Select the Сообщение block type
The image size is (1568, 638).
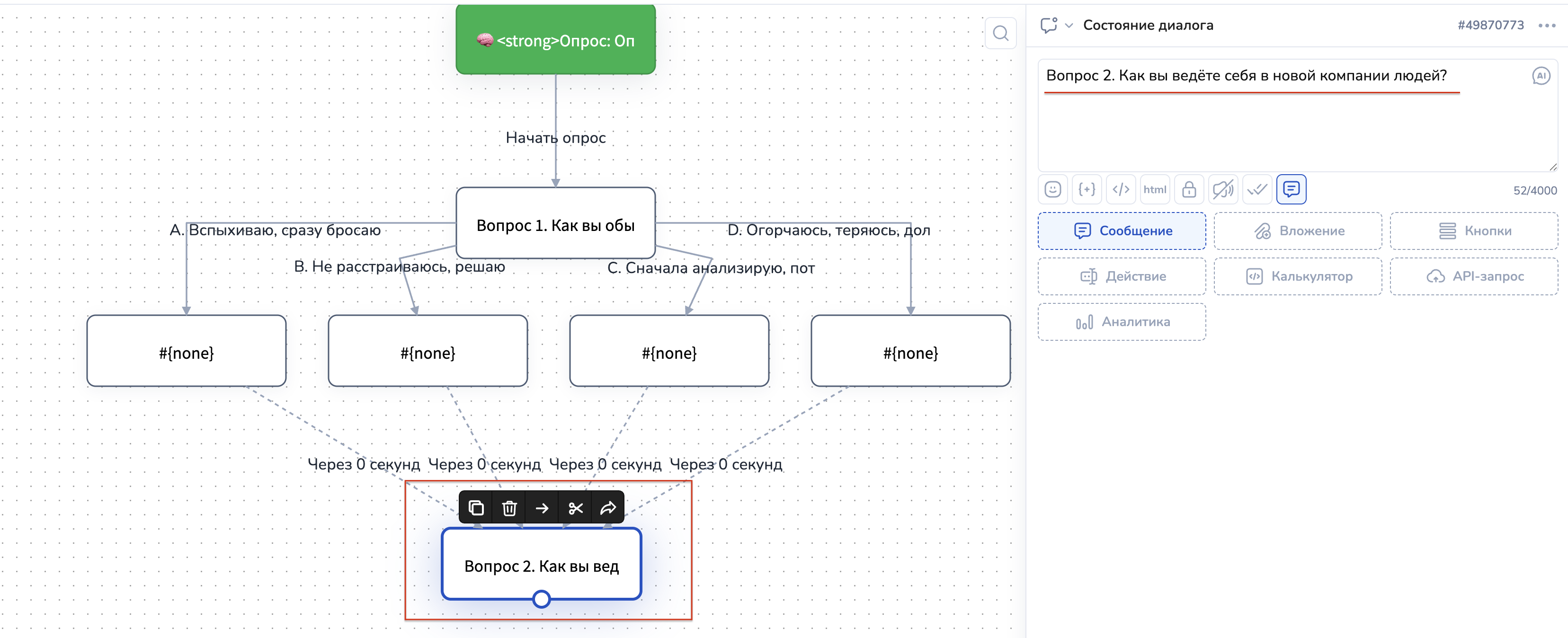(1121, 230)
